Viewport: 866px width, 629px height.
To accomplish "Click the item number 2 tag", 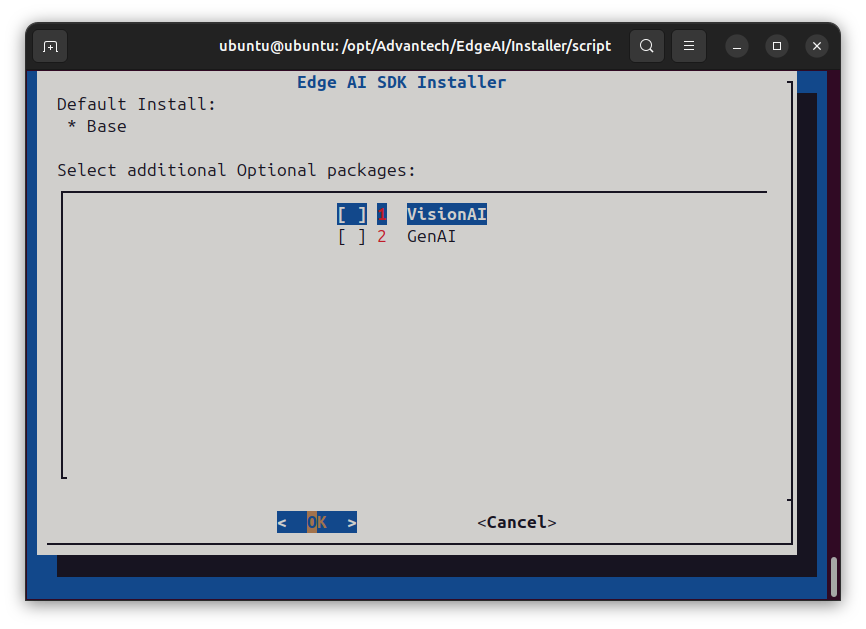I will tap(382, 237).
